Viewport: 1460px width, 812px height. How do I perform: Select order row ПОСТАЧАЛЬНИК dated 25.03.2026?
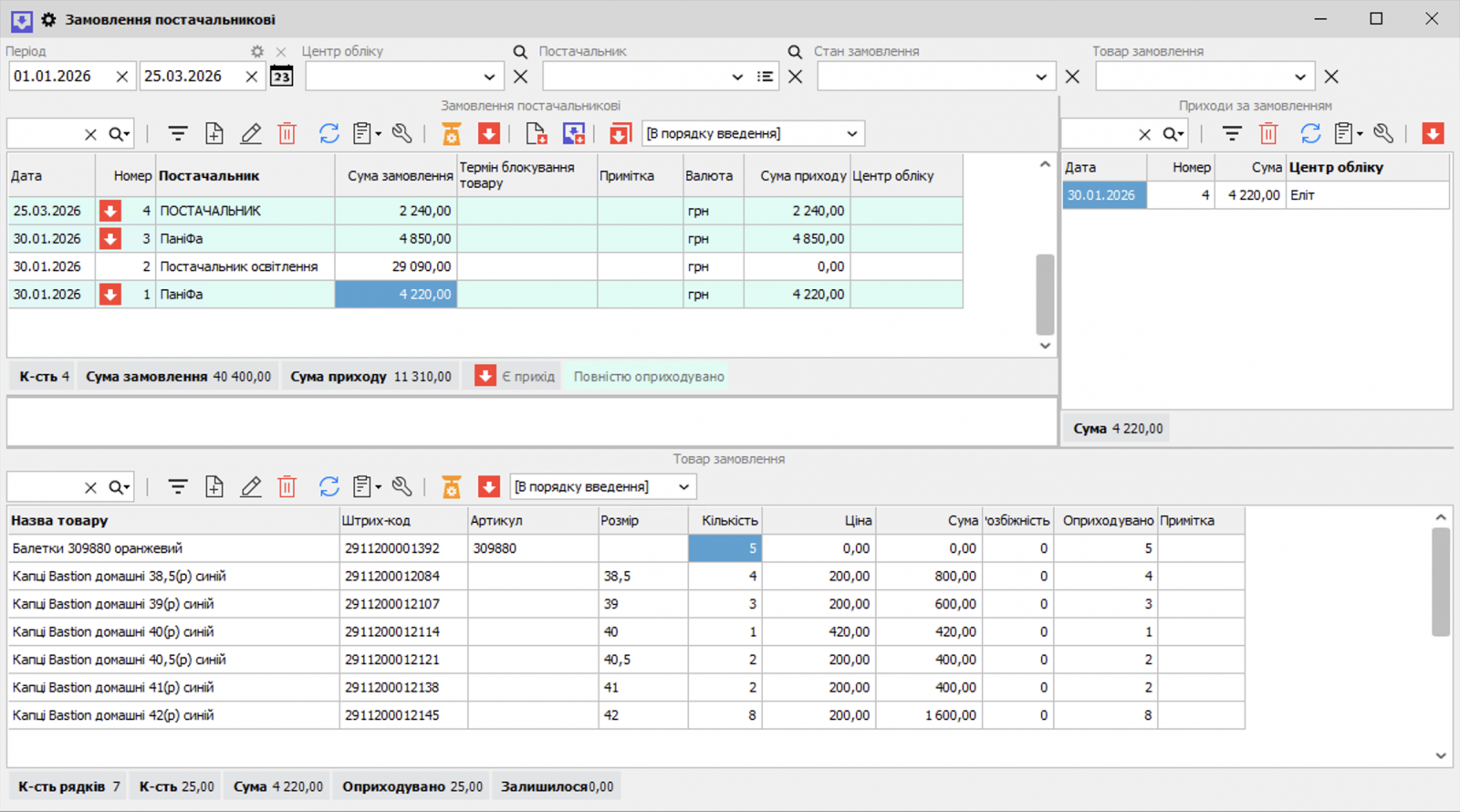[485, 211]
